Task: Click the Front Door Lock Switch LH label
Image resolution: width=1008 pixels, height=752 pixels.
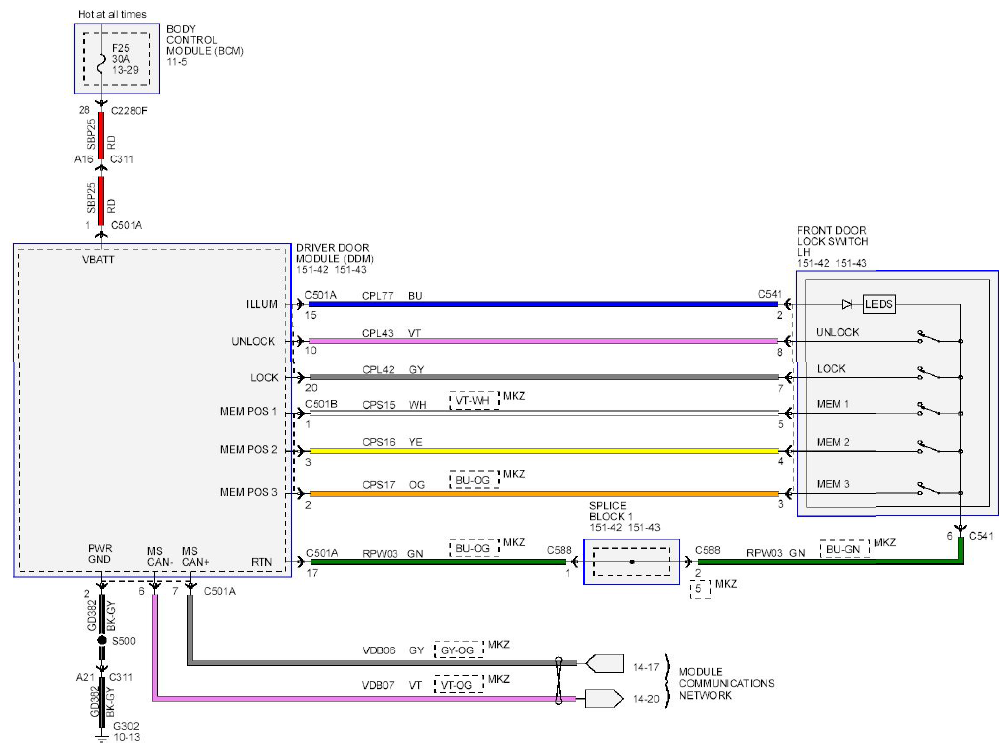Action: pyautogui.click(x=832, y=241)
